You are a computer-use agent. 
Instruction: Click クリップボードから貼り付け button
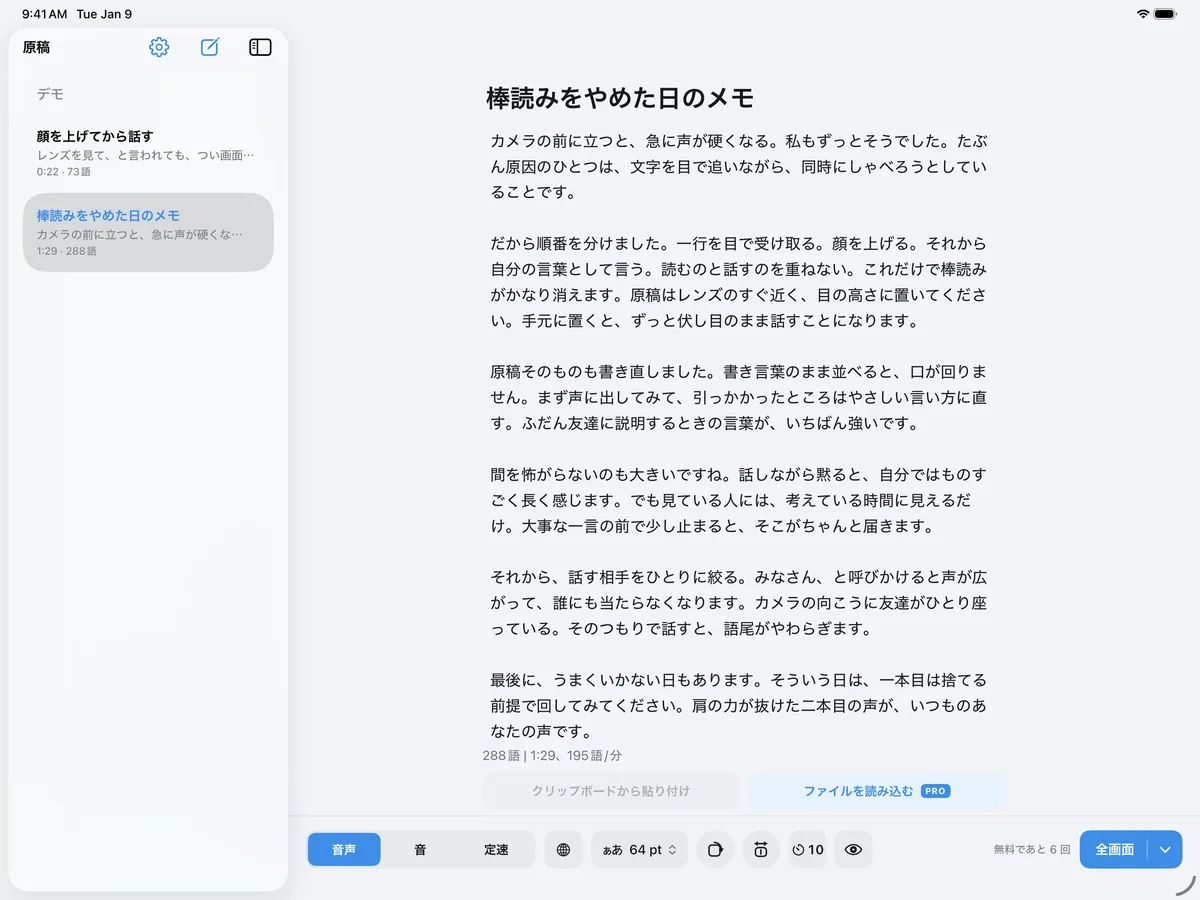[x=611, y=791]
